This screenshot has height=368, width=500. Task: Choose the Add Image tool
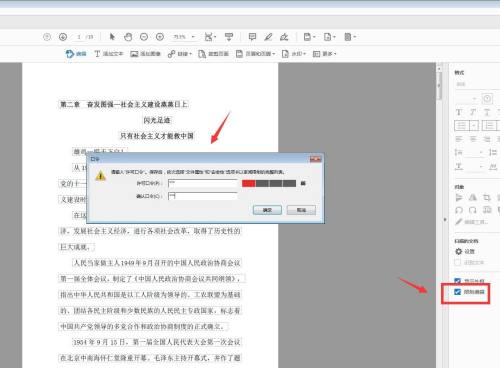(145, 54)
